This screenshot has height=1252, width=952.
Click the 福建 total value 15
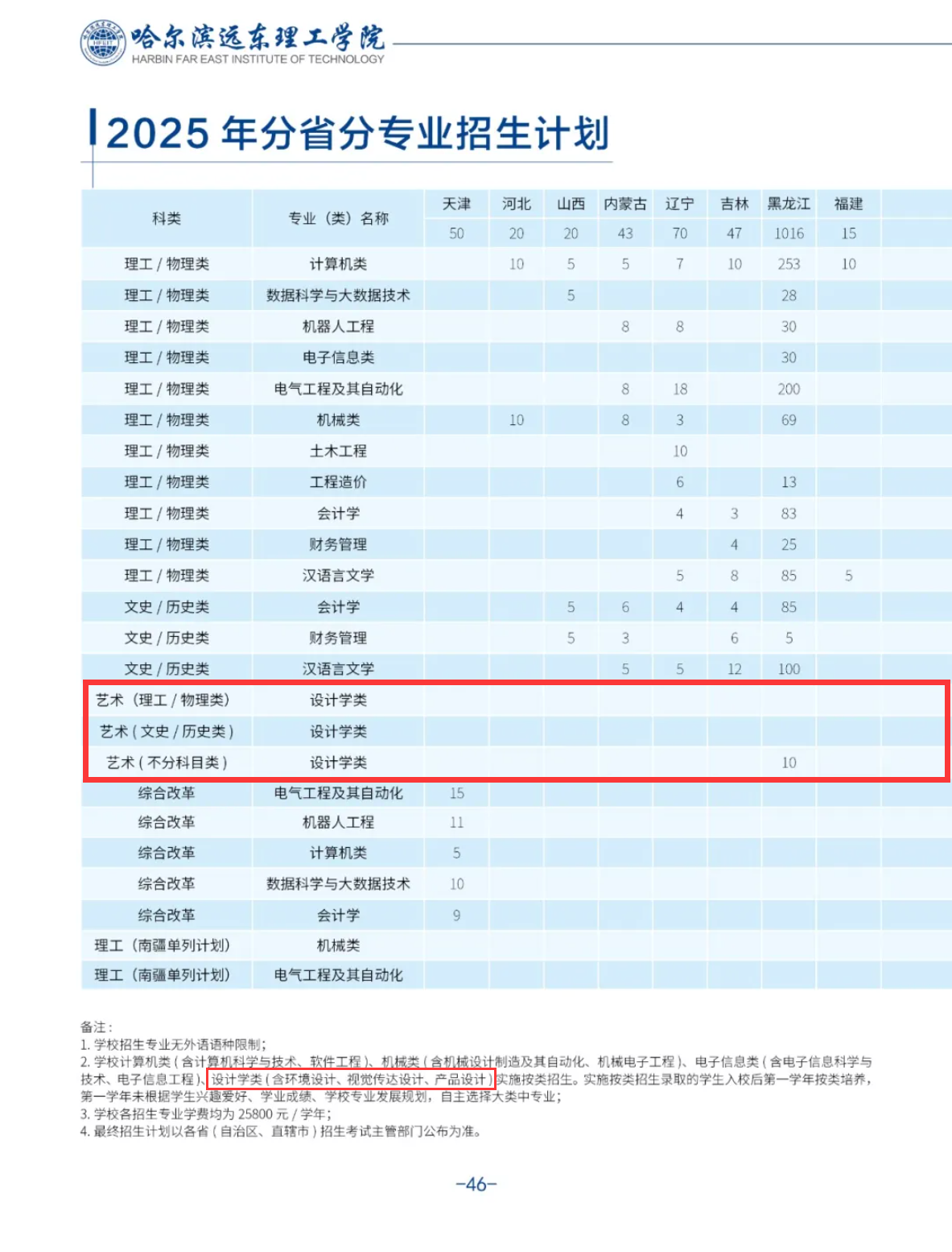[849, 233]
